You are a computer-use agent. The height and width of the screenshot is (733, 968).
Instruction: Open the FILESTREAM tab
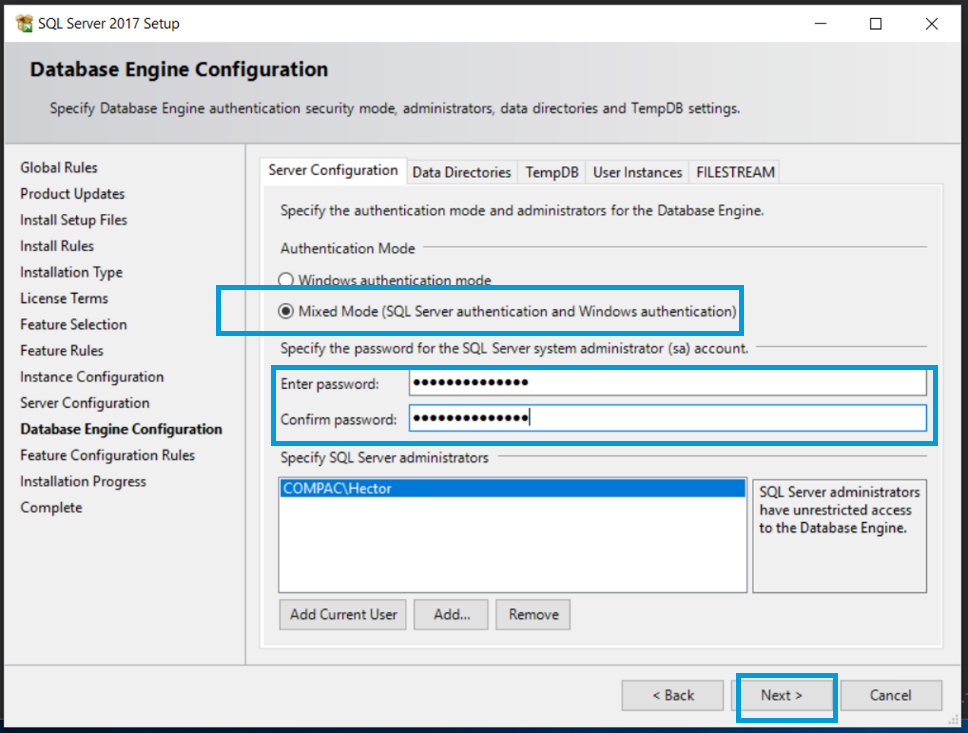[734, 171]
